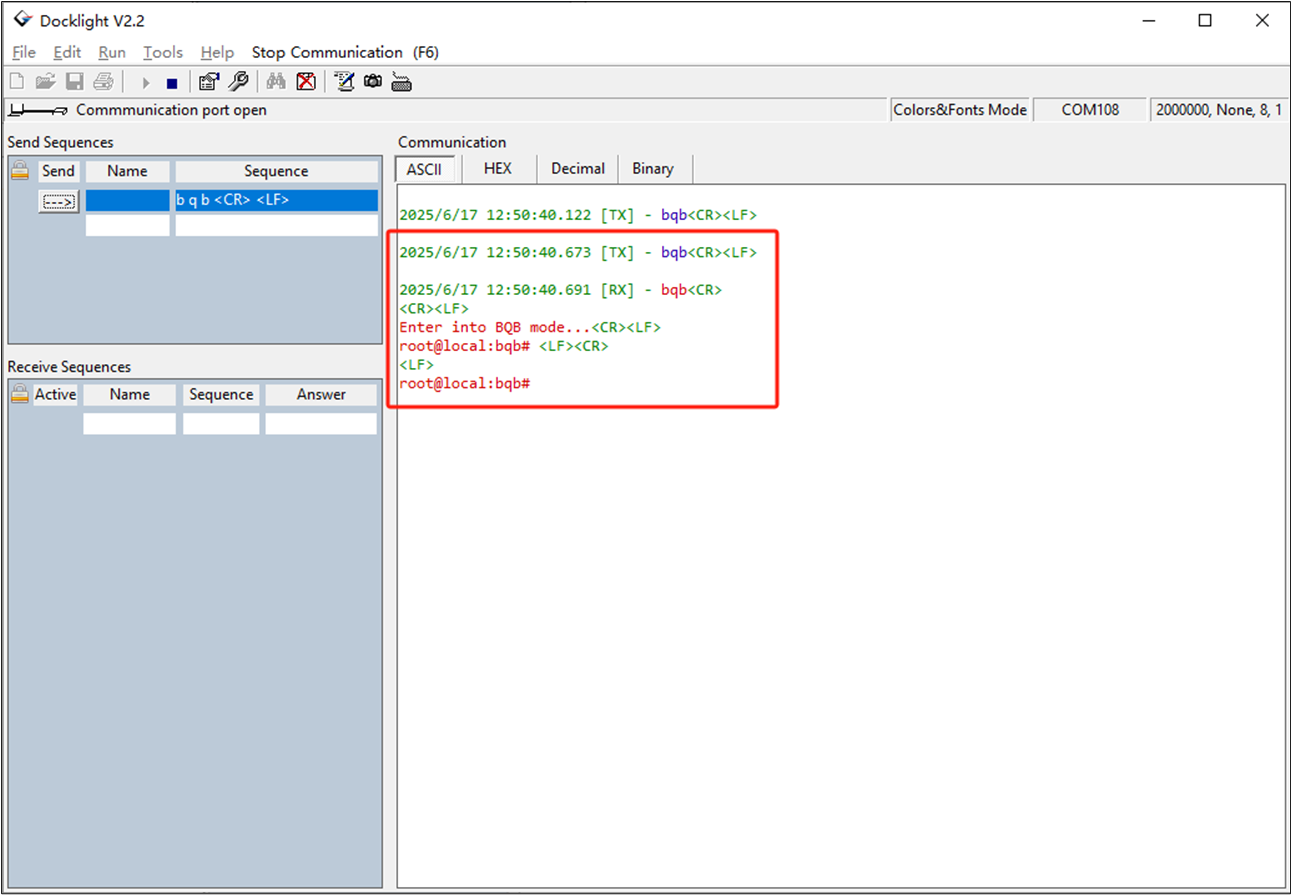Viewport: 1292px width, 895px height.
Task: Send the bqb sequence with the arrow button
Action: [x=59, y=201]
